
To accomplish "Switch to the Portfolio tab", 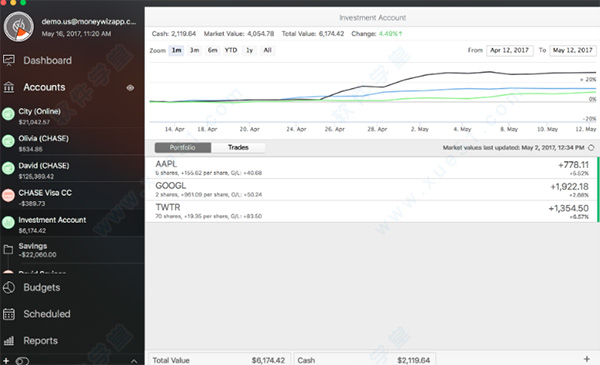I will [x=183, y=148].
